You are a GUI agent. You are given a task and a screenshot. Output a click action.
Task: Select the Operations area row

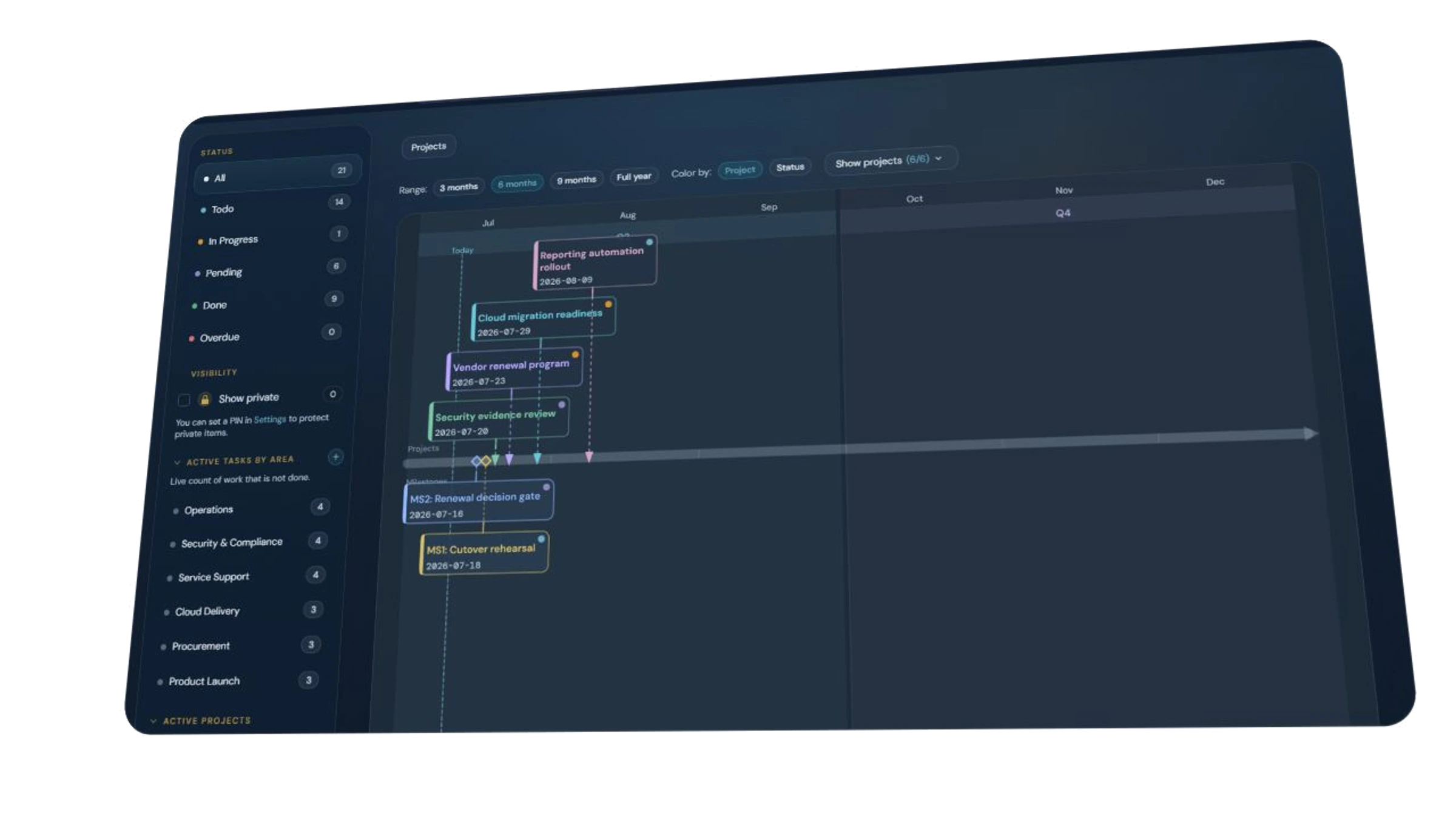(x=251, y=508)
